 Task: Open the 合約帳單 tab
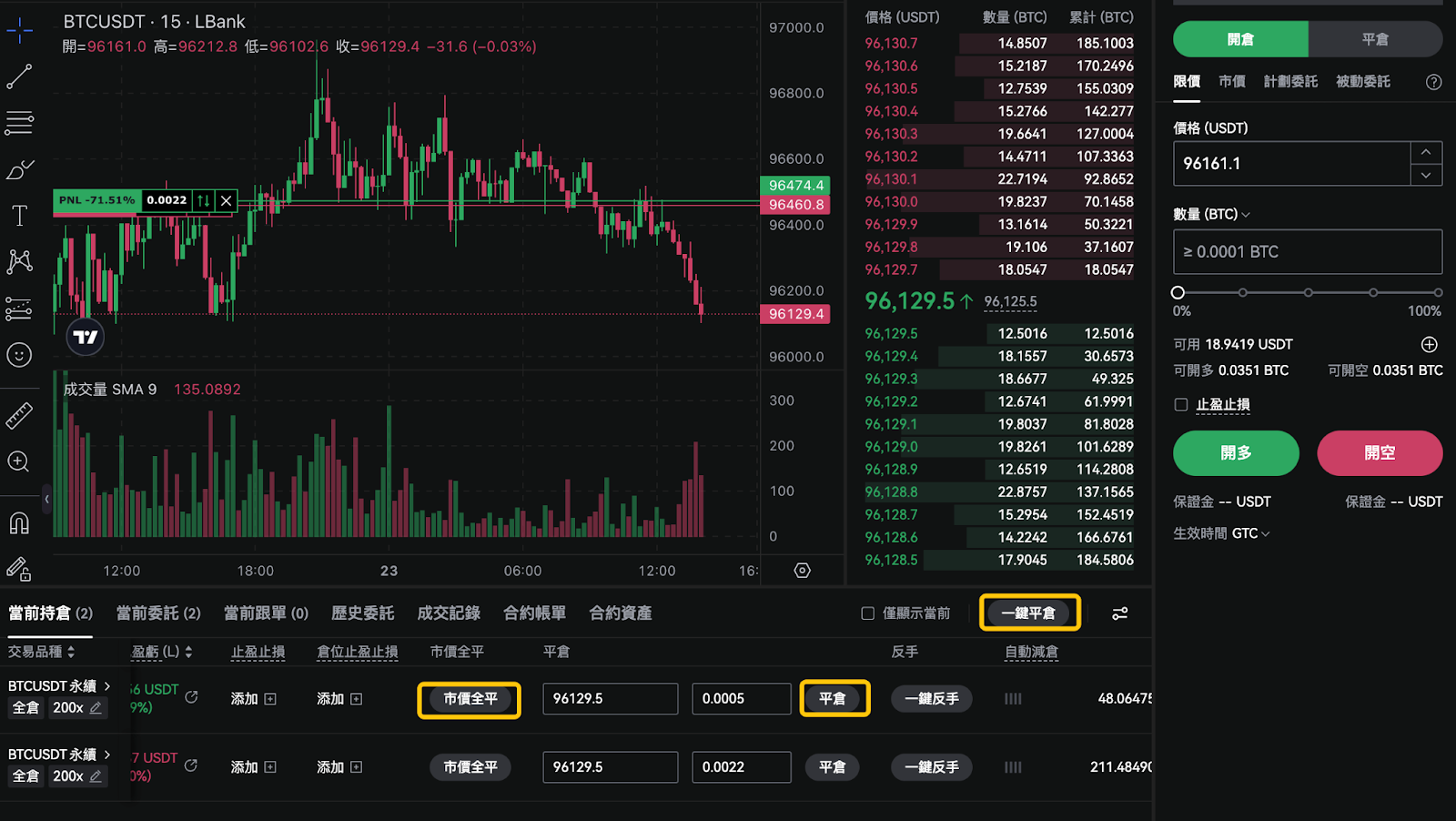pyautogui.click(x=535, y=613)
